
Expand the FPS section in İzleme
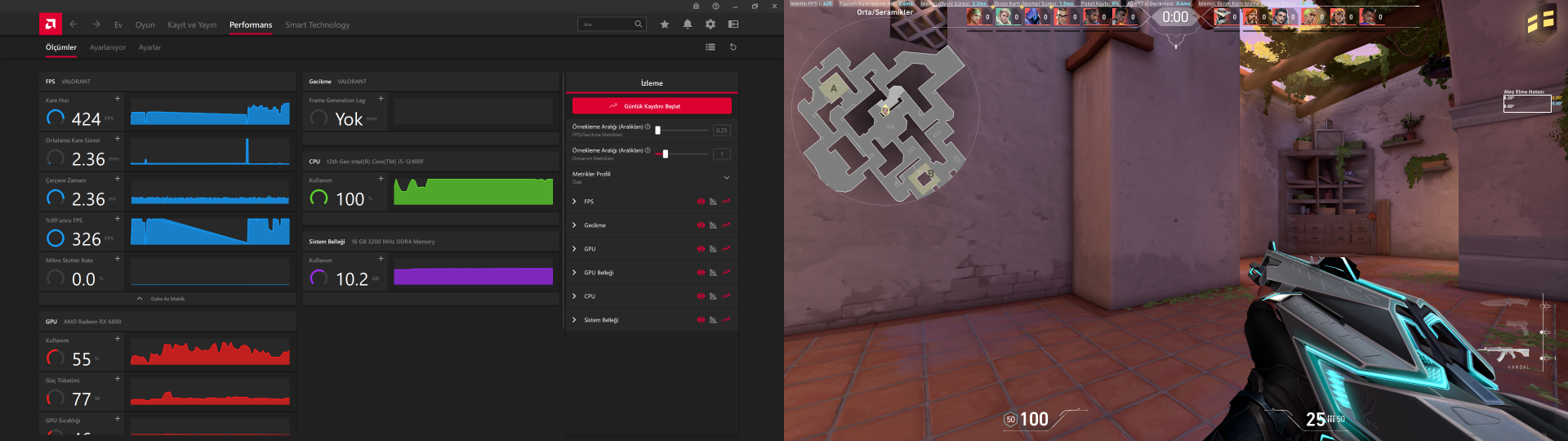point(574,202)
